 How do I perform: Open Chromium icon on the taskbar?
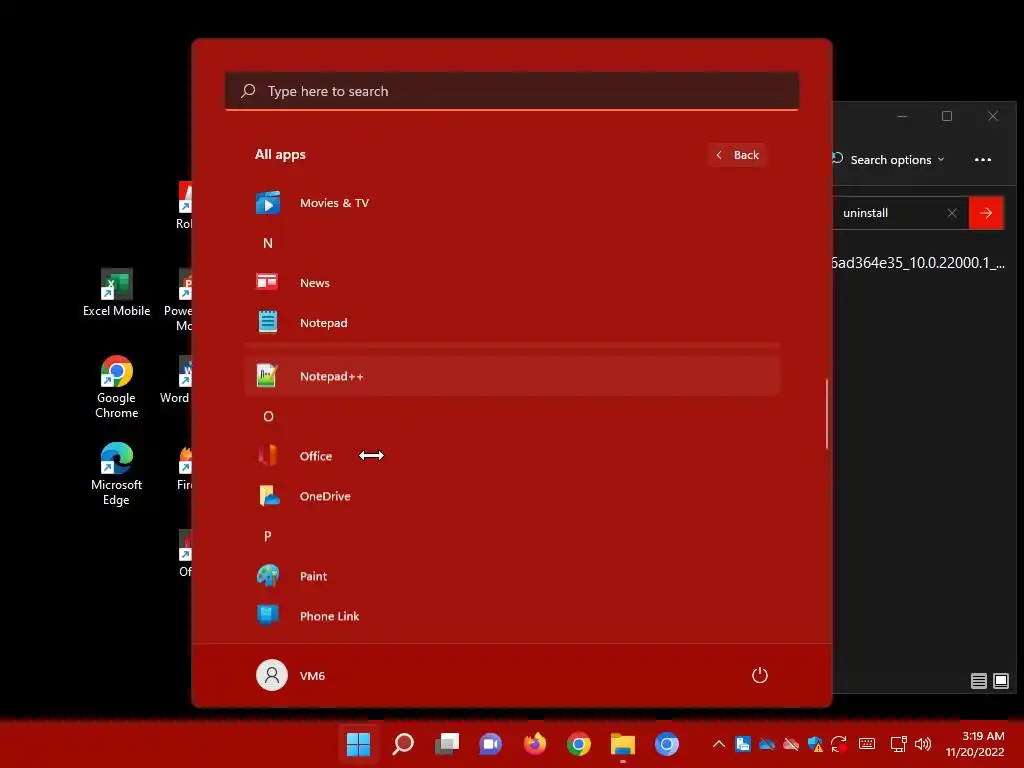tap(667, 744)
